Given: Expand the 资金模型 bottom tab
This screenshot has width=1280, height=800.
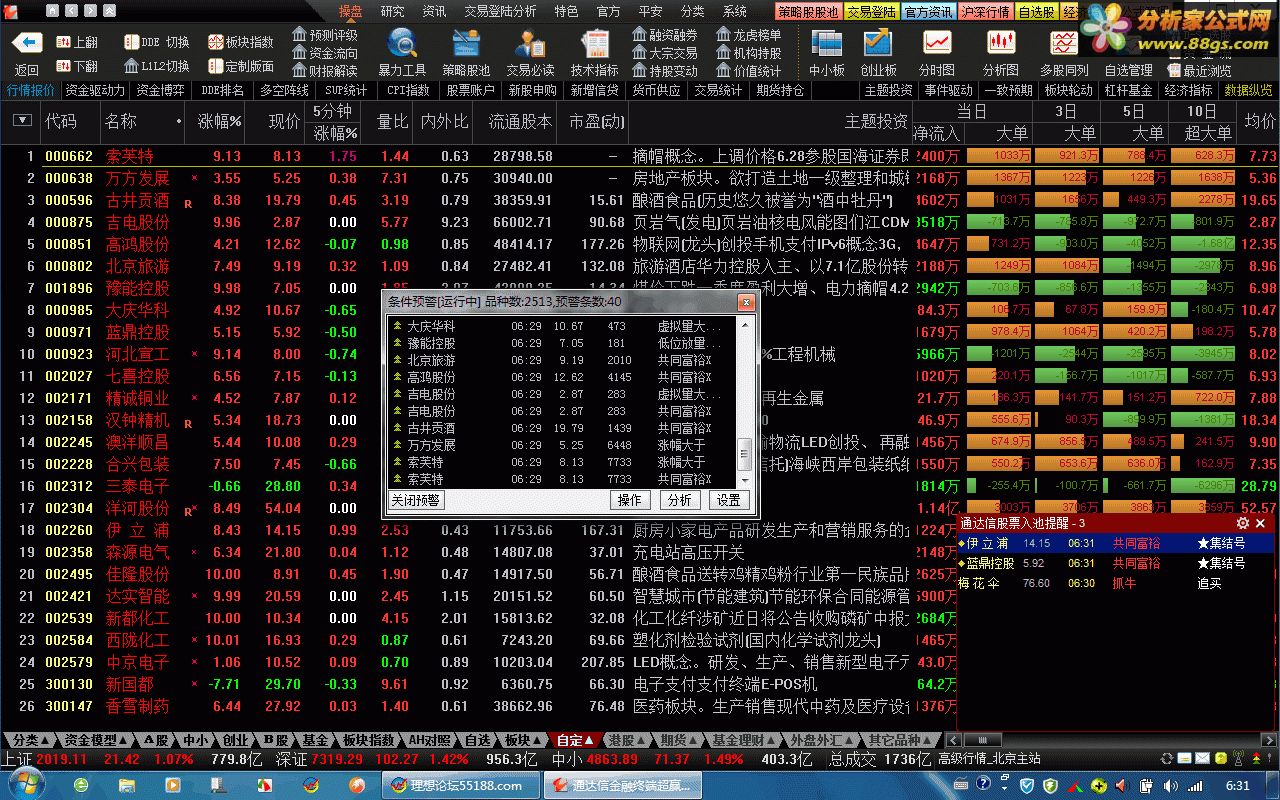Looking at the screenshot, I should [96, 740].
